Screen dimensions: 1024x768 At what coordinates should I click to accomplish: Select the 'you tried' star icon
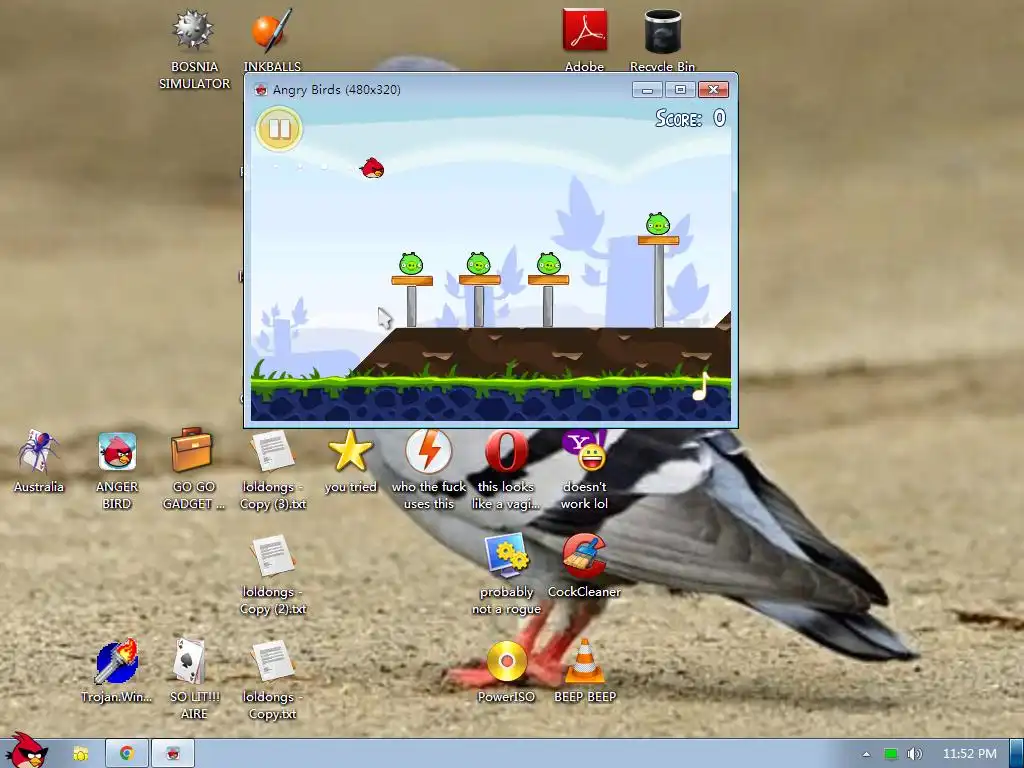coord(351,461)
